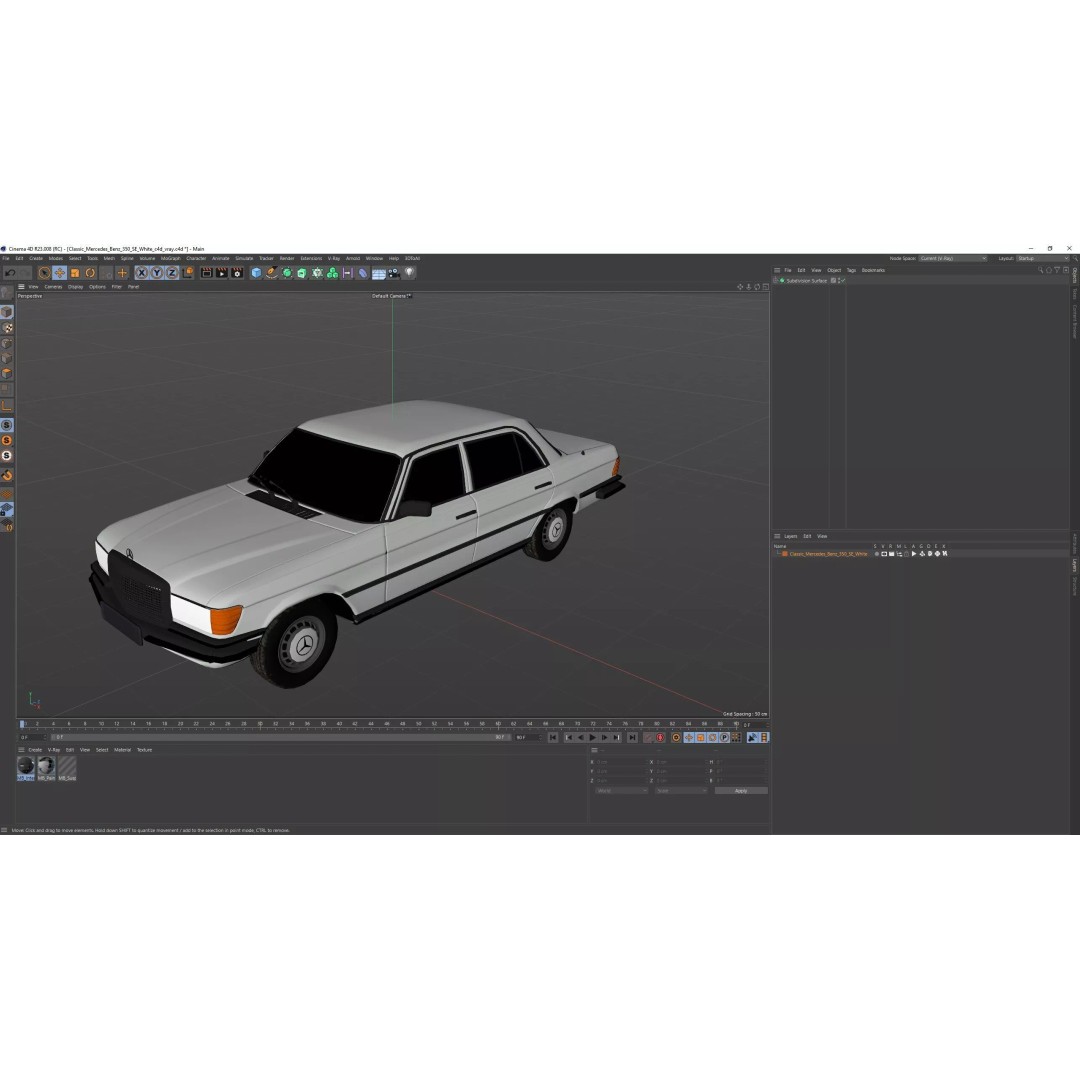The image size is (1080, 1080).
Task: Select the Live Selection tool
Action: point(44,273)
